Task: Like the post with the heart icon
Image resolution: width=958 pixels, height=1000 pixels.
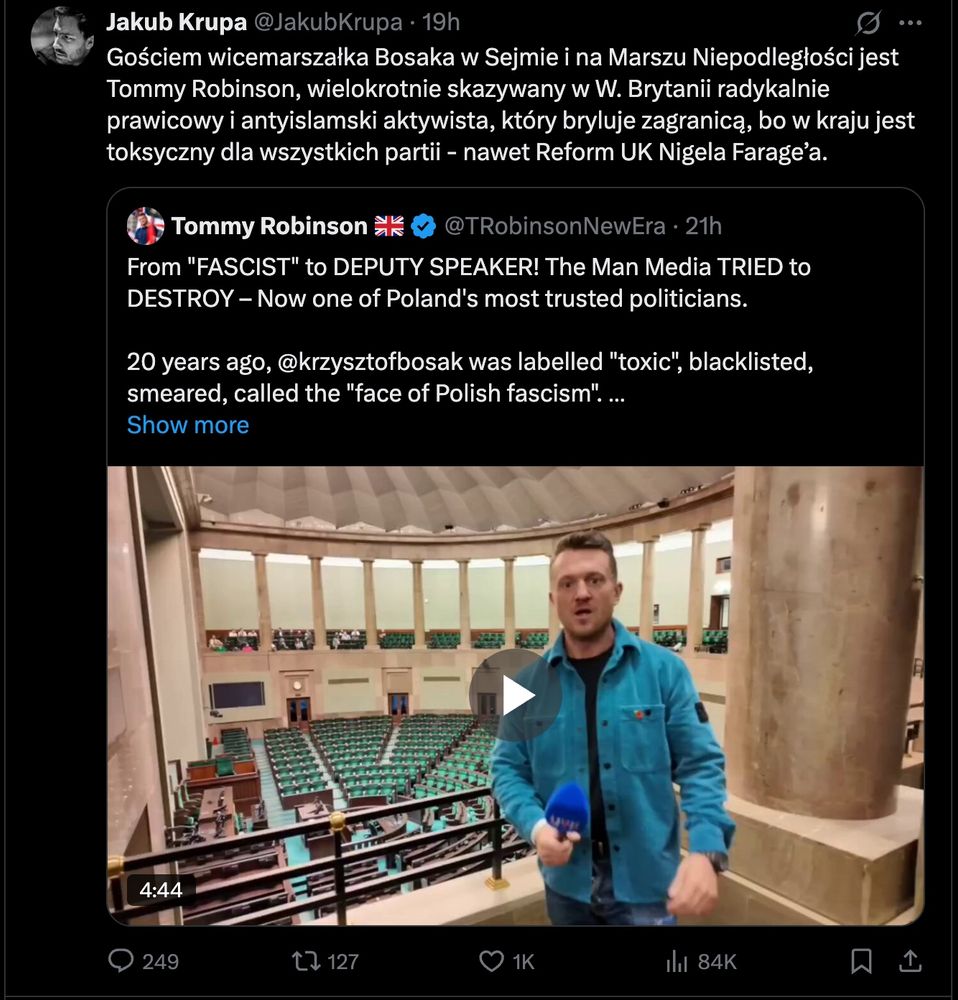Action: pyautogui.click(x=491, y=961)
